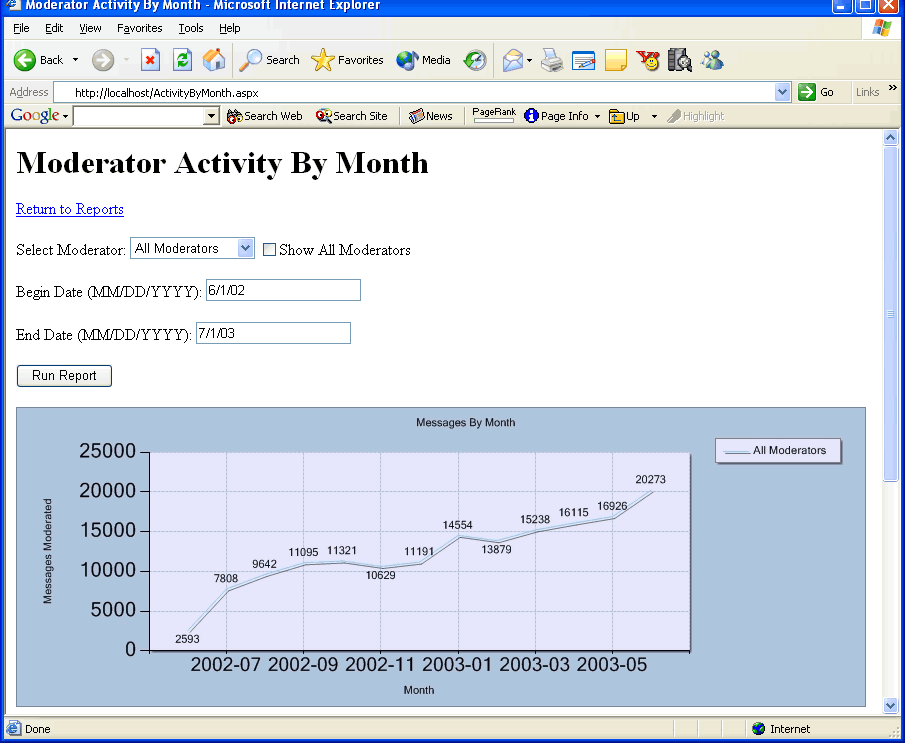
Task: Click the Mail envelope icon
Action: pos(513,60)
